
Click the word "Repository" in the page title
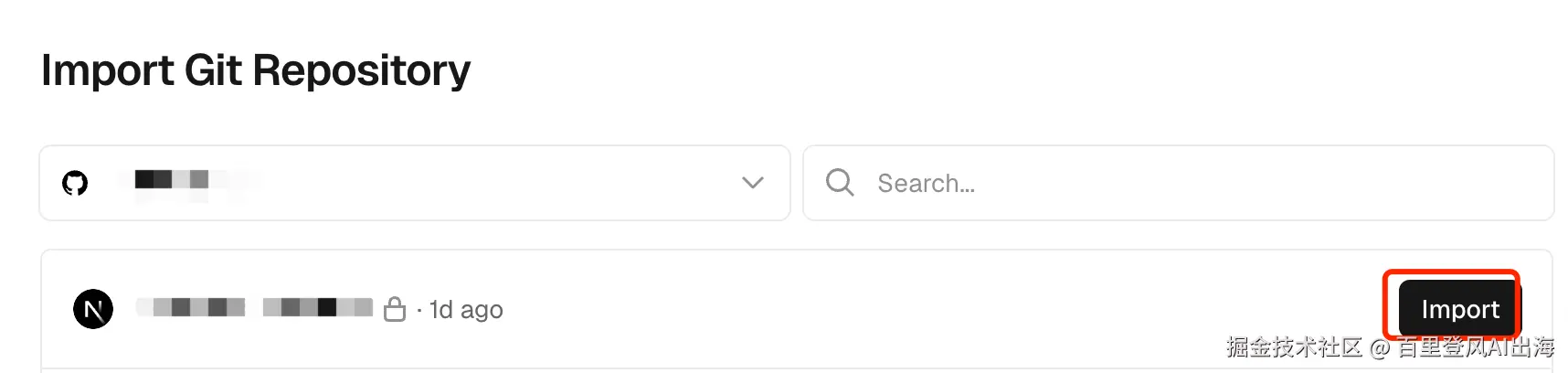(x=361, y=70)
